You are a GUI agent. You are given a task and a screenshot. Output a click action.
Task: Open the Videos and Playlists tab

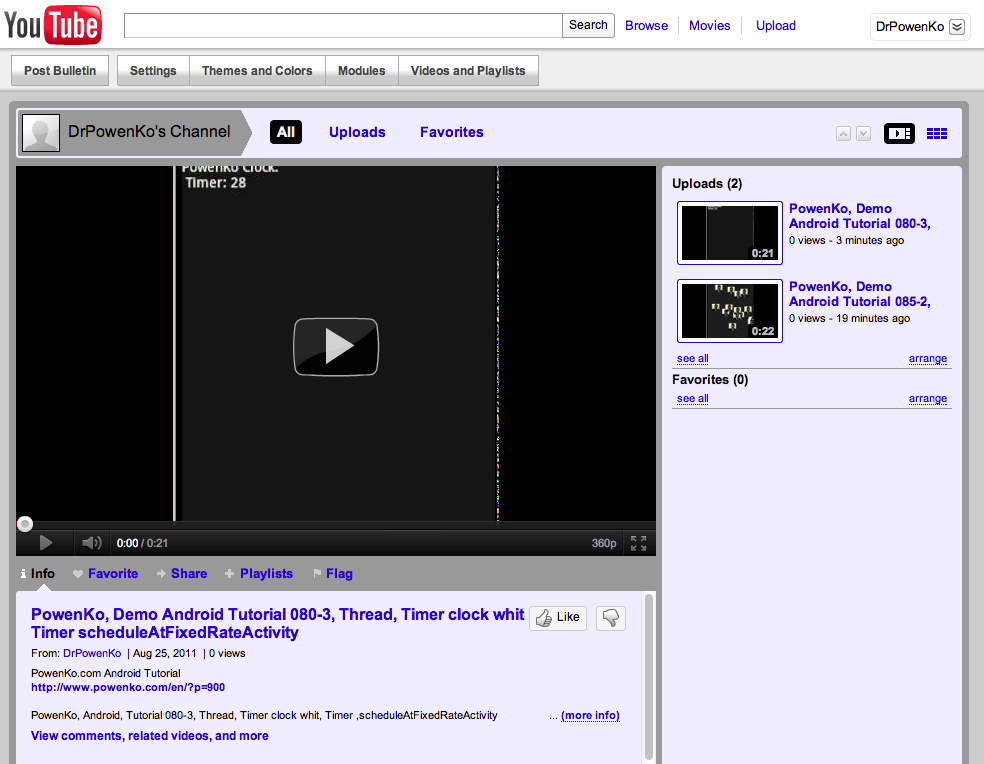coord(468,71)
